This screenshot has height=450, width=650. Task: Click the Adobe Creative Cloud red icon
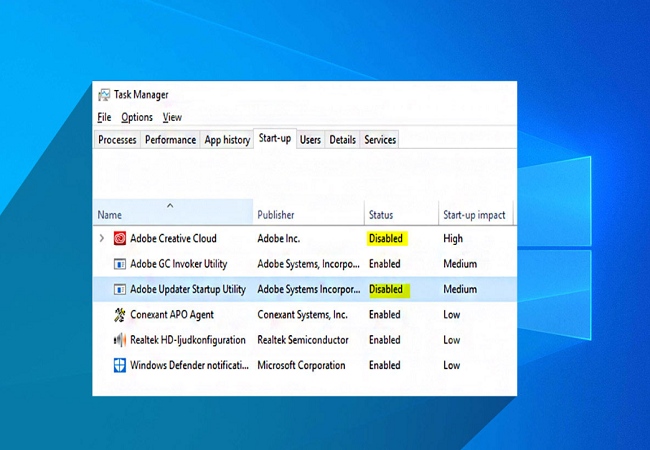pos(119,239)
